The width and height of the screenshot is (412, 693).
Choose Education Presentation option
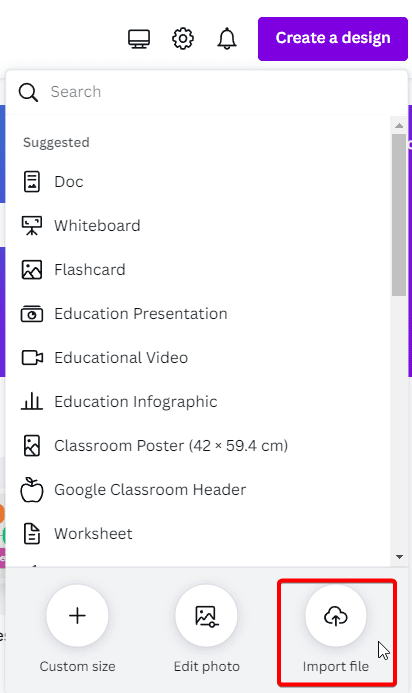141,314
